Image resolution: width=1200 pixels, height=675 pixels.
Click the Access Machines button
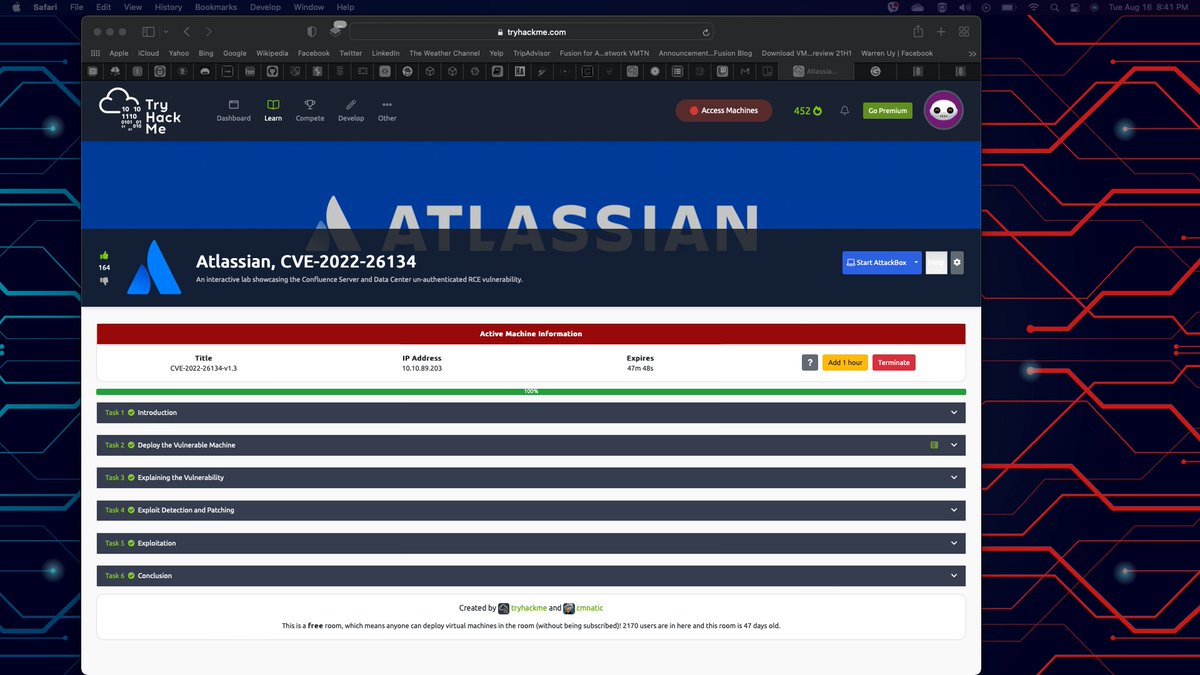click(x=724, y=110)
